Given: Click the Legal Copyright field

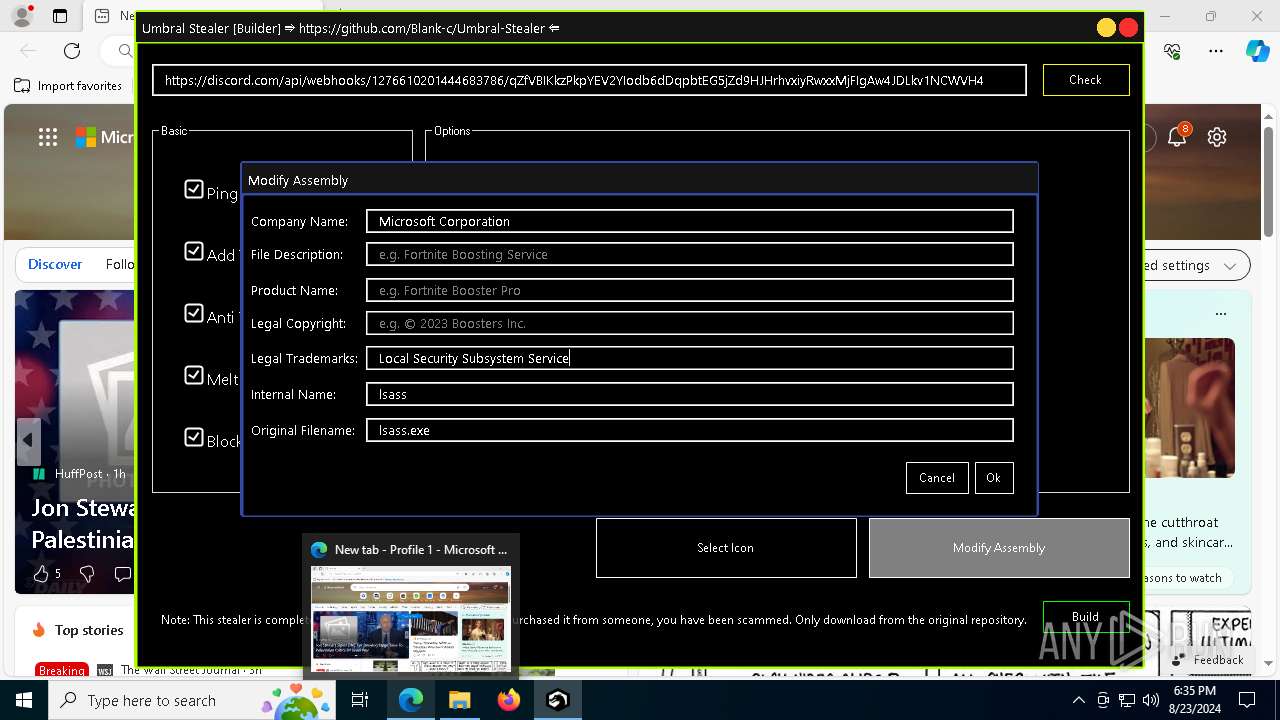Looking at the screenshot, I should pos(689,323).
